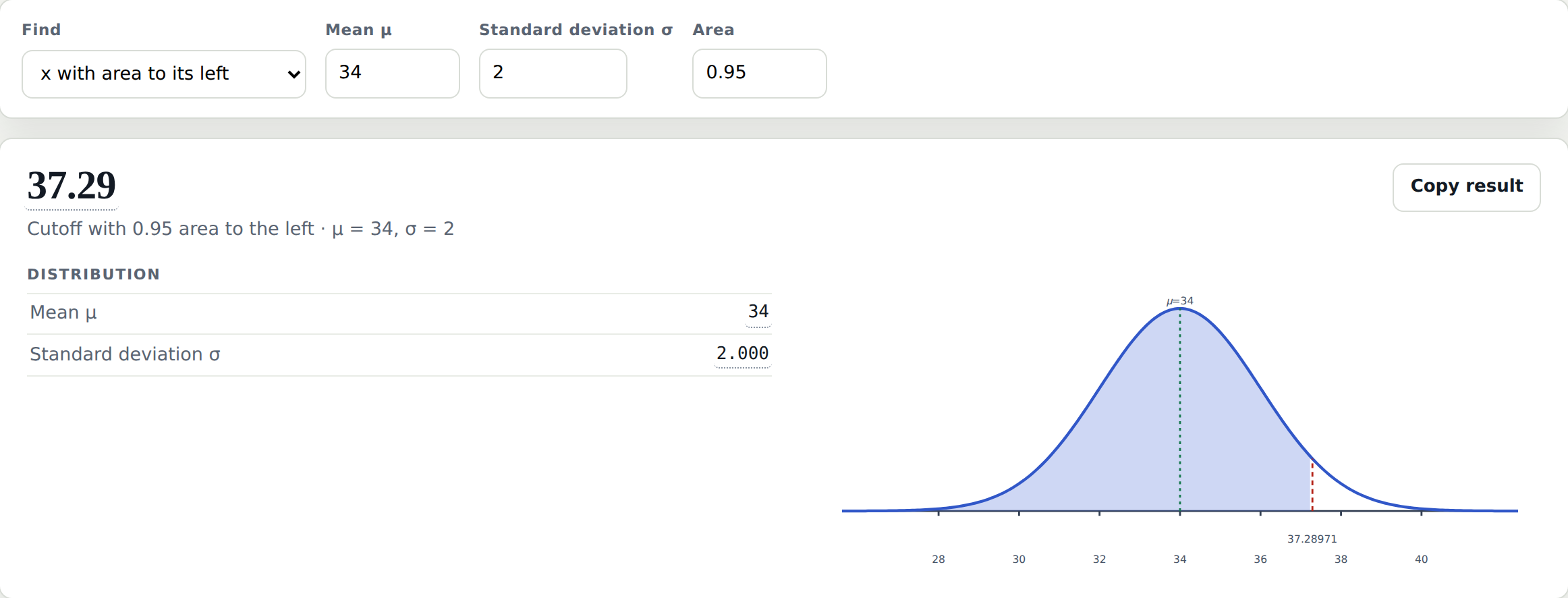Screen dimensions: 1568x598
Task: Click the 2.000 standard deviation value
Action: click(742, 354)
